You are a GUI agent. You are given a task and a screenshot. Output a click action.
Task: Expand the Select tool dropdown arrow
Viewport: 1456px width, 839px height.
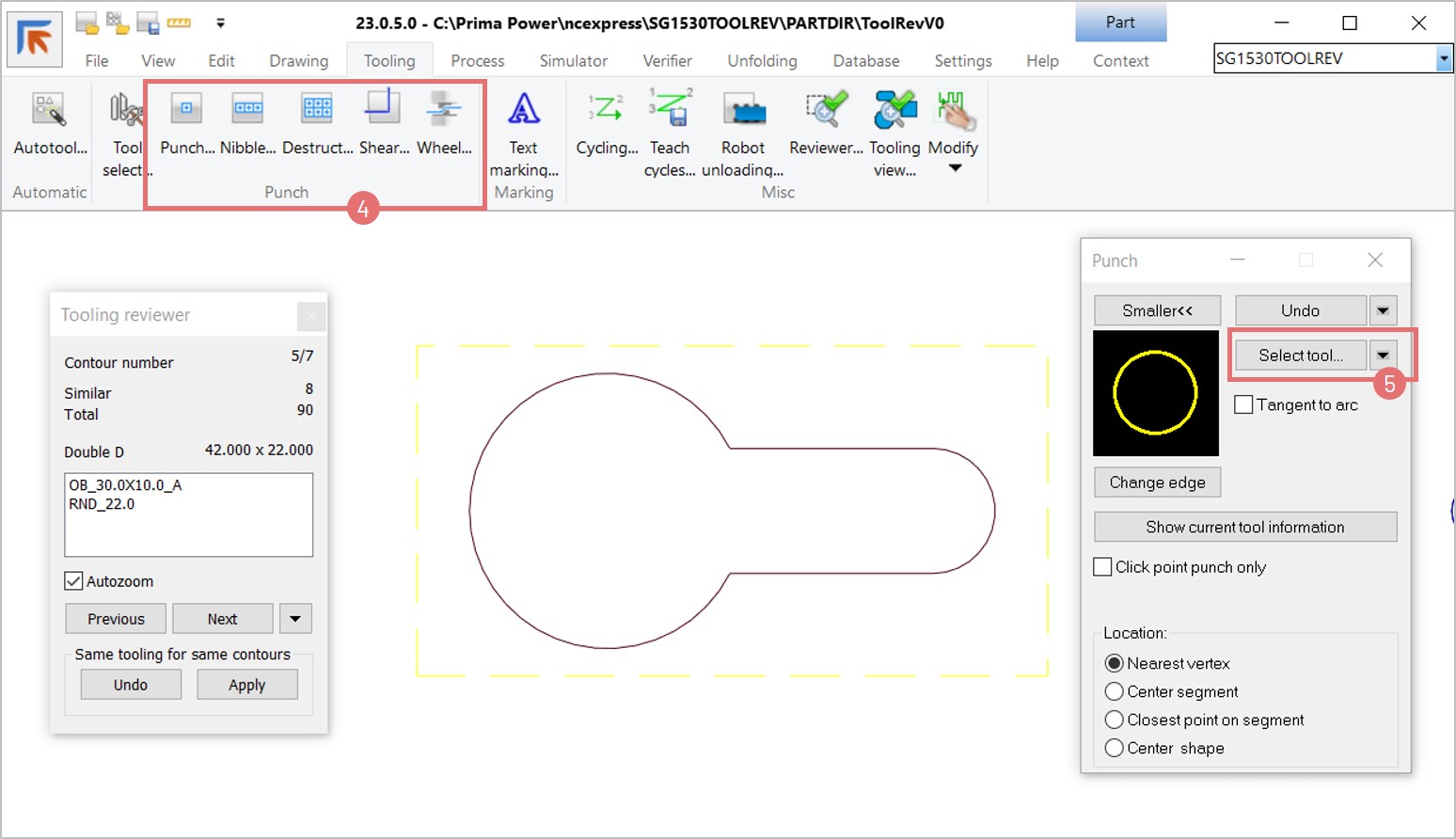(x=1383, y=356)
